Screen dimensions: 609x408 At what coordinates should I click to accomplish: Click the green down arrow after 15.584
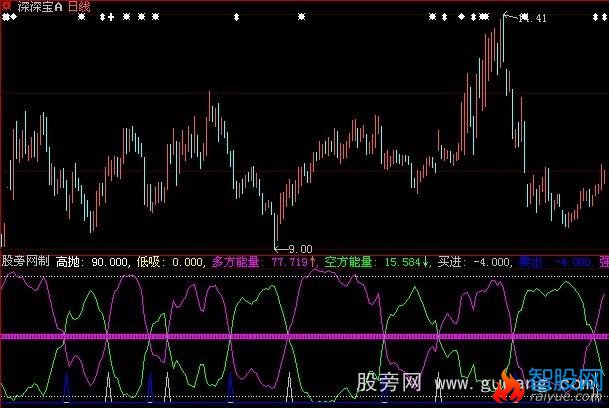tap(428, 262)
